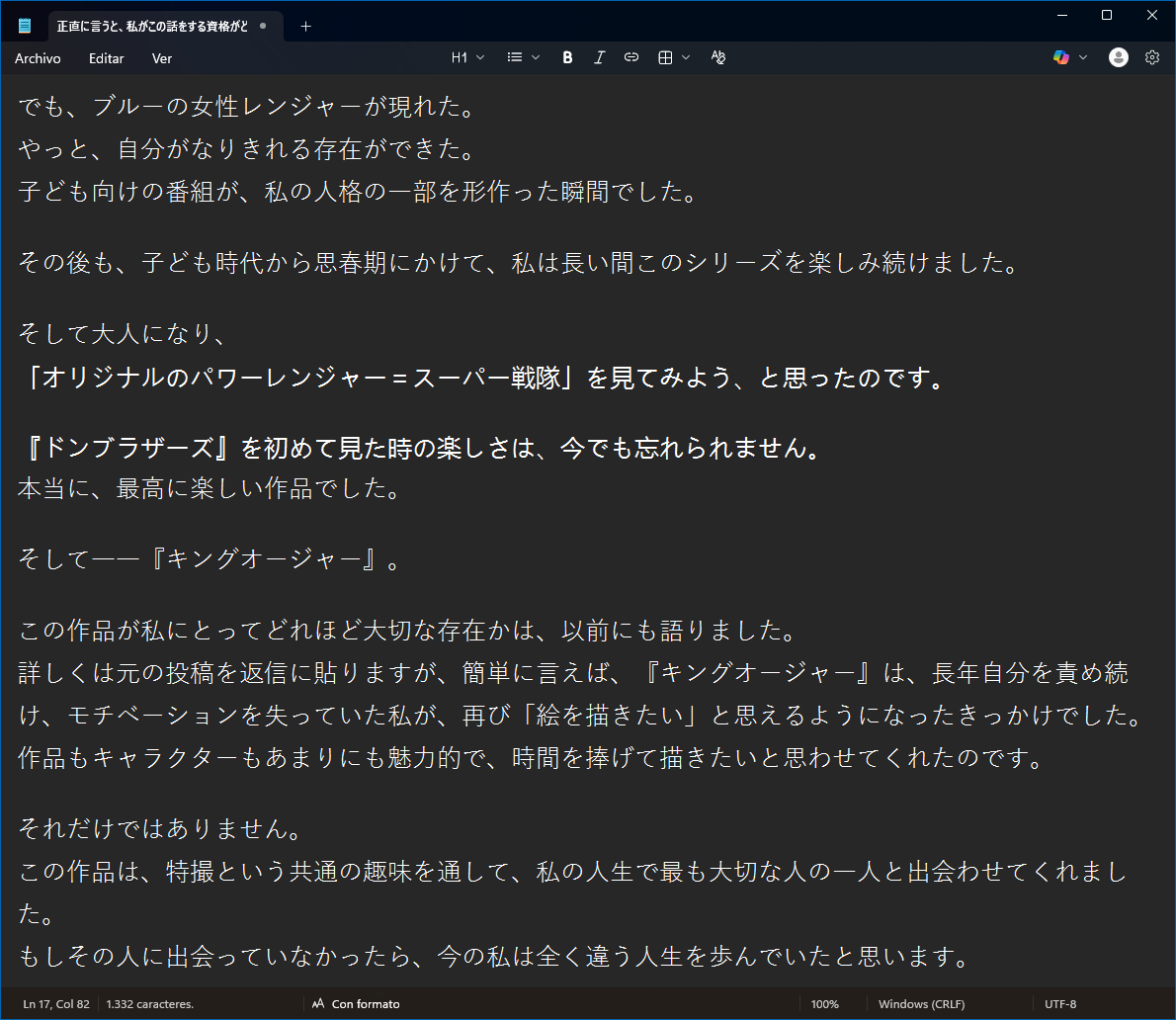1176x1020 pixels.
Task: Open the Ver menu for view options
Action: coord(161,57)
